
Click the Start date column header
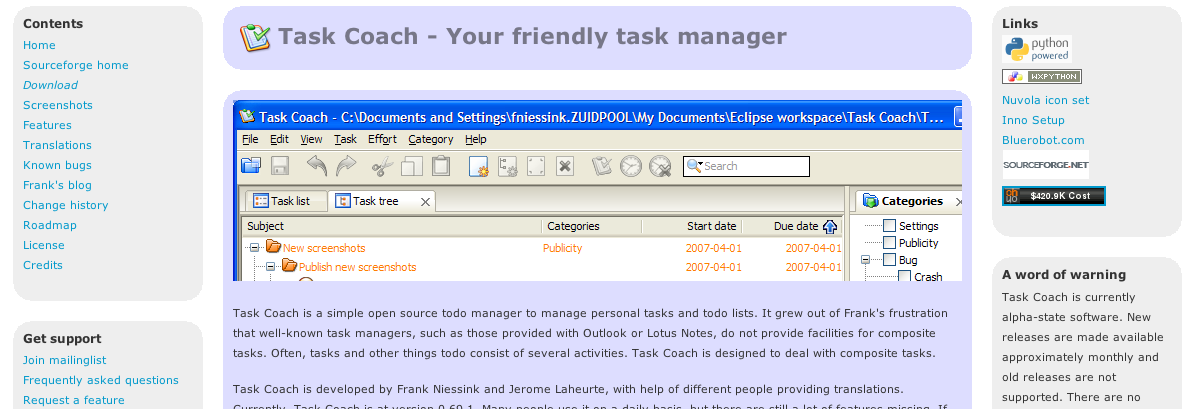[x=692, y=227]
